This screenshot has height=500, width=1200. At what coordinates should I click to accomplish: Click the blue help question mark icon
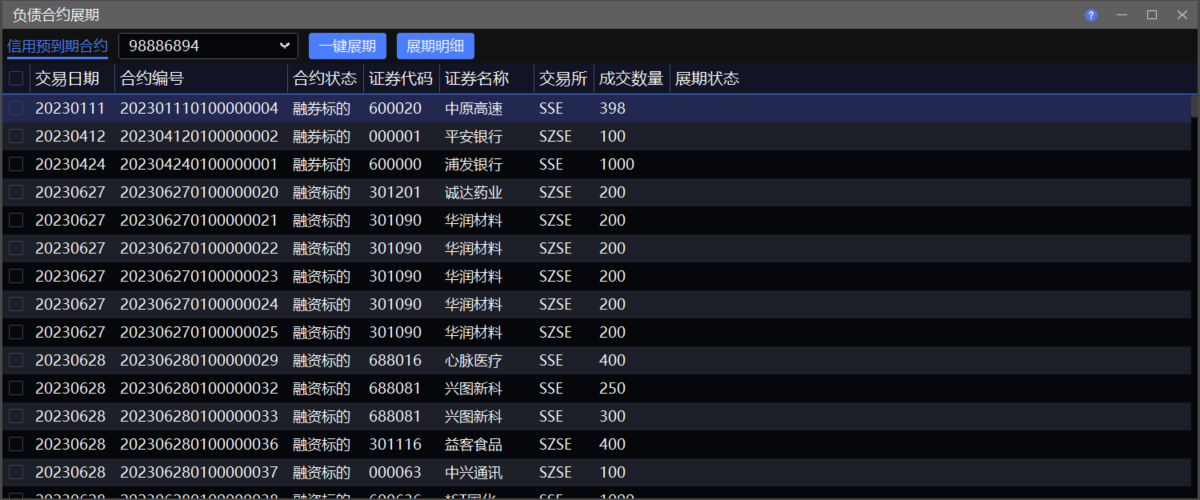1091,15
